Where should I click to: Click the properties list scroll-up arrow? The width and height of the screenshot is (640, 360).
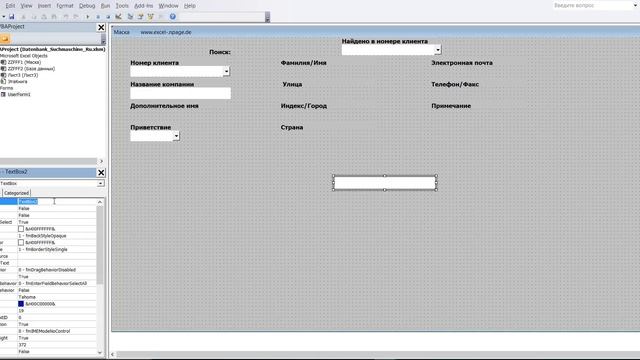pos(100,202)
